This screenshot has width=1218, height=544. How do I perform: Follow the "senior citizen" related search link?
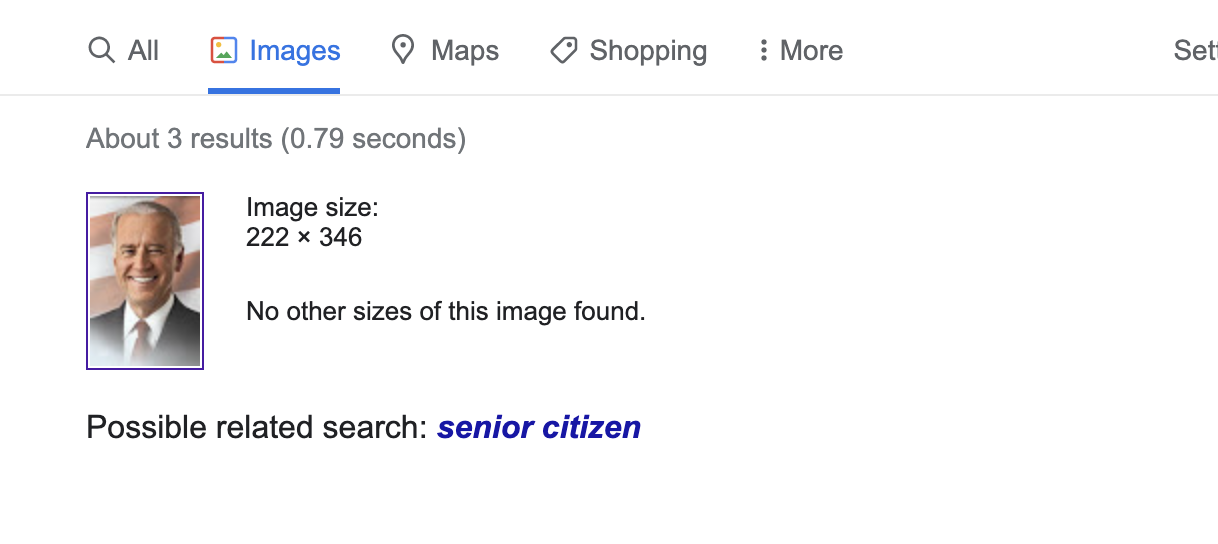click(x=539, y=428)
